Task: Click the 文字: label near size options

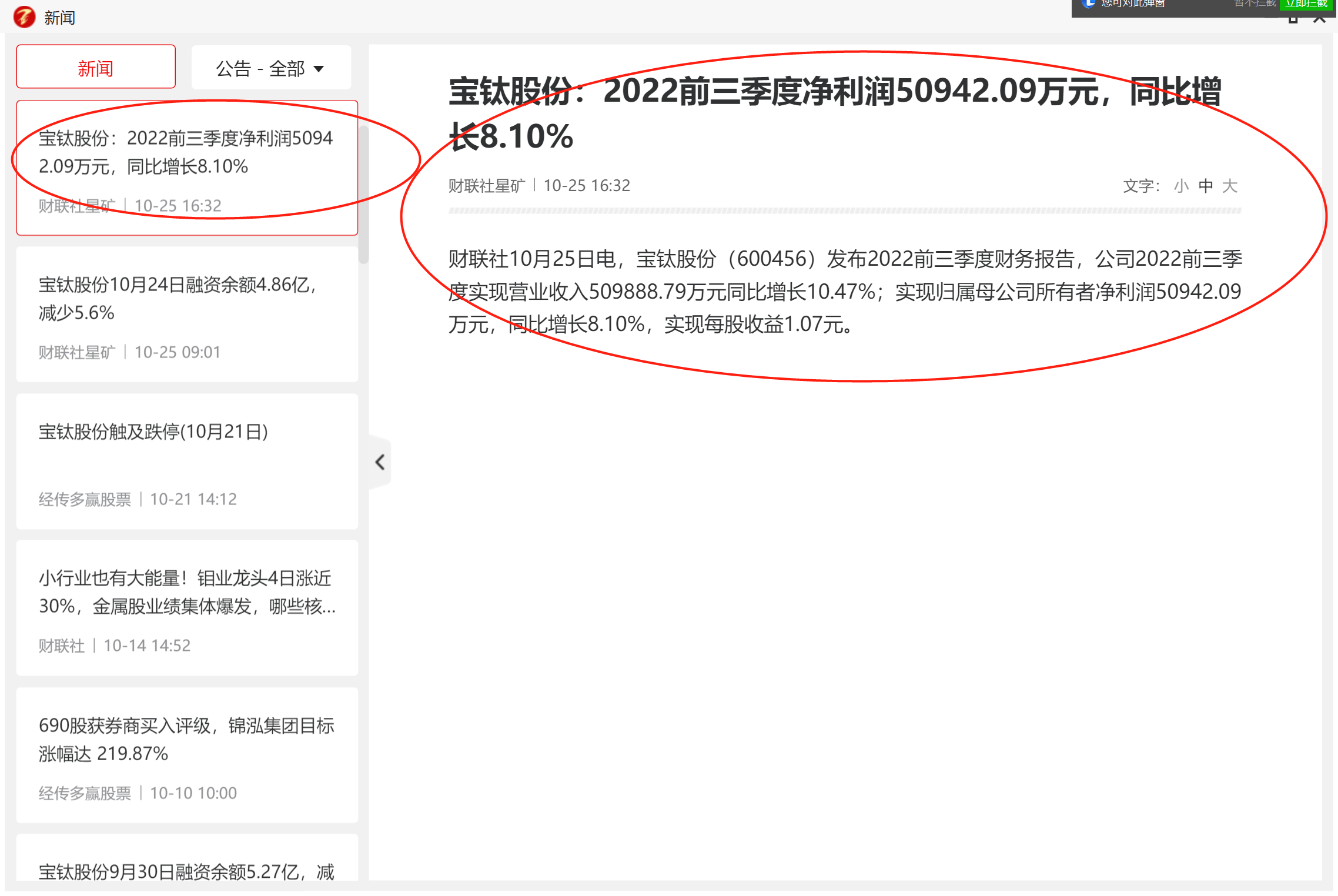Action: click(x=1141, y=186)
